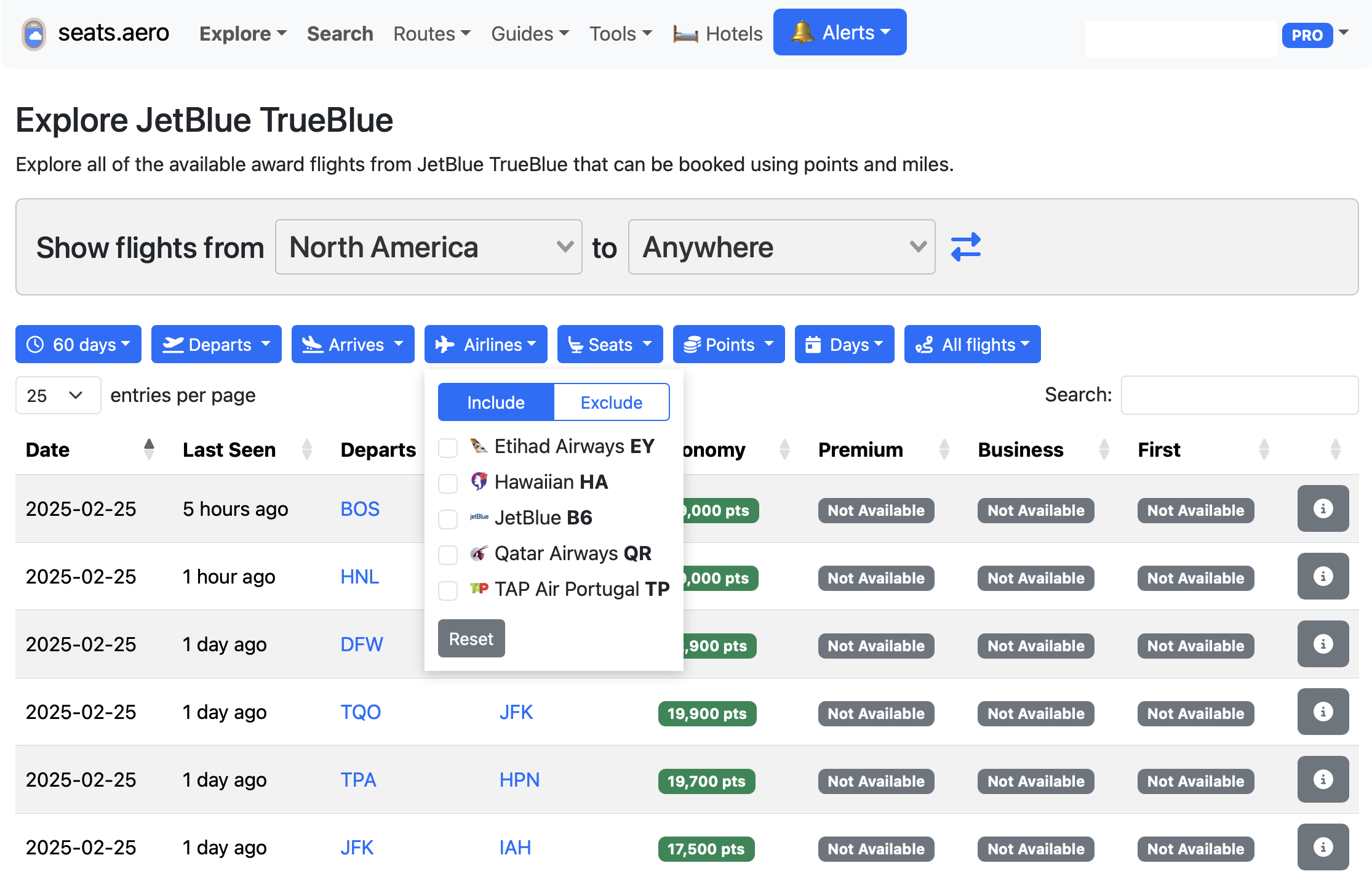Open info for the BOS flight row
Screen dimensions: 1372x879
coord(1323,508)
